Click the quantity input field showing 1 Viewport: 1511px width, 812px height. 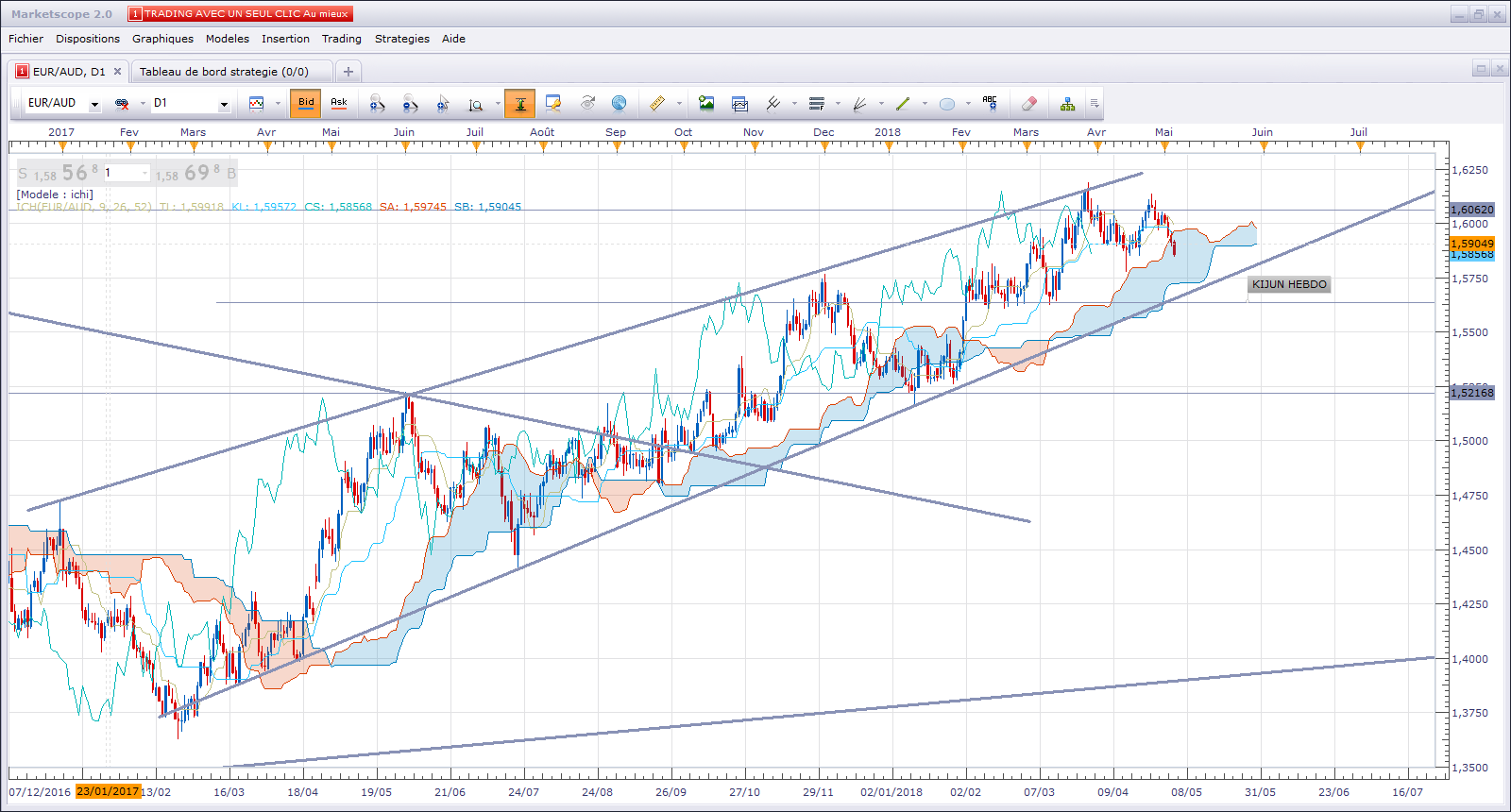(126, 173)
